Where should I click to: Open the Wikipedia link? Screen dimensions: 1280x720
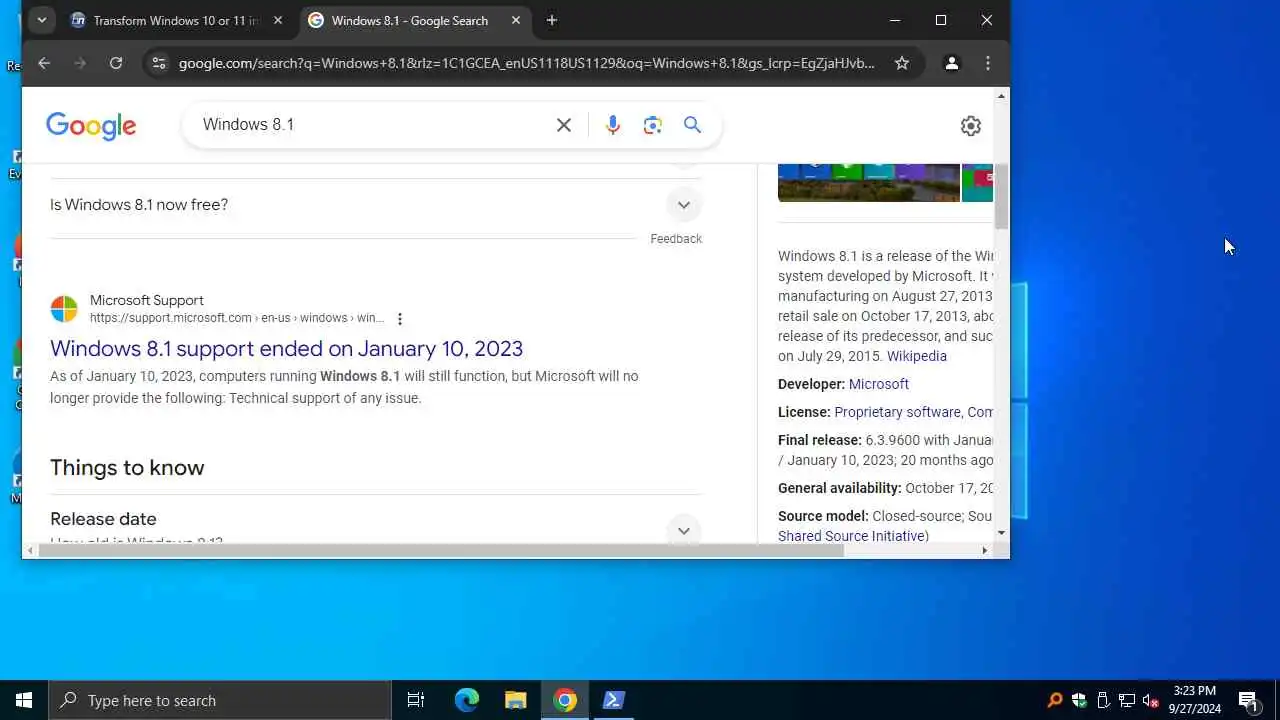[x=917, y=356]
